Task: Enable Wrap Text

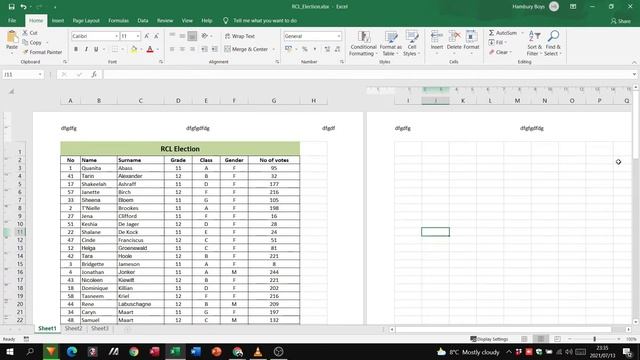Action: tap(240, 36)
